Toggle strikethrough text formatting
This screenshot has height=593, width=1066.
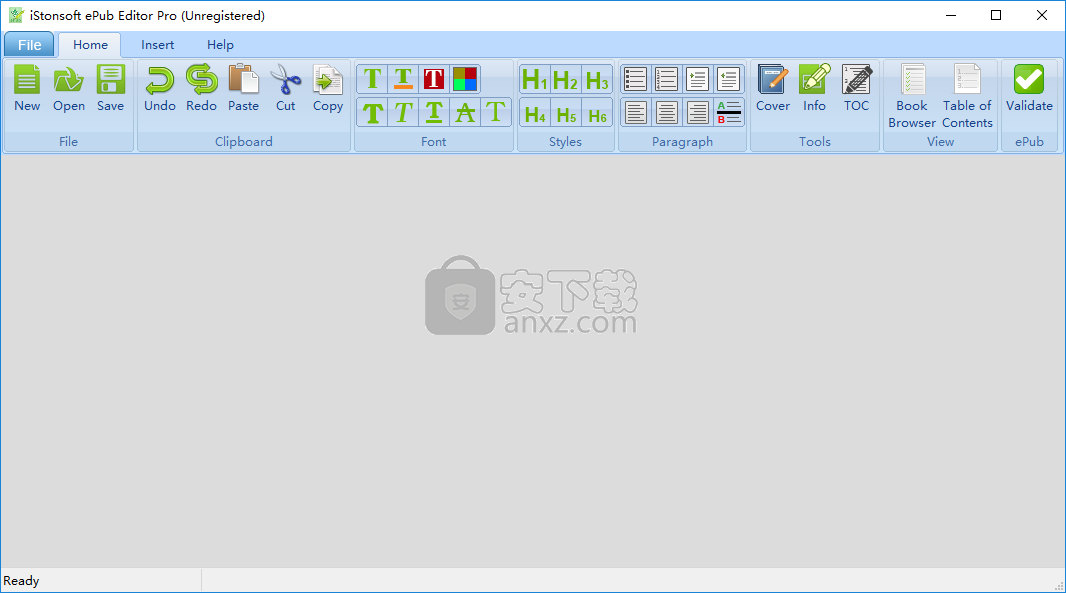point(465,112)
